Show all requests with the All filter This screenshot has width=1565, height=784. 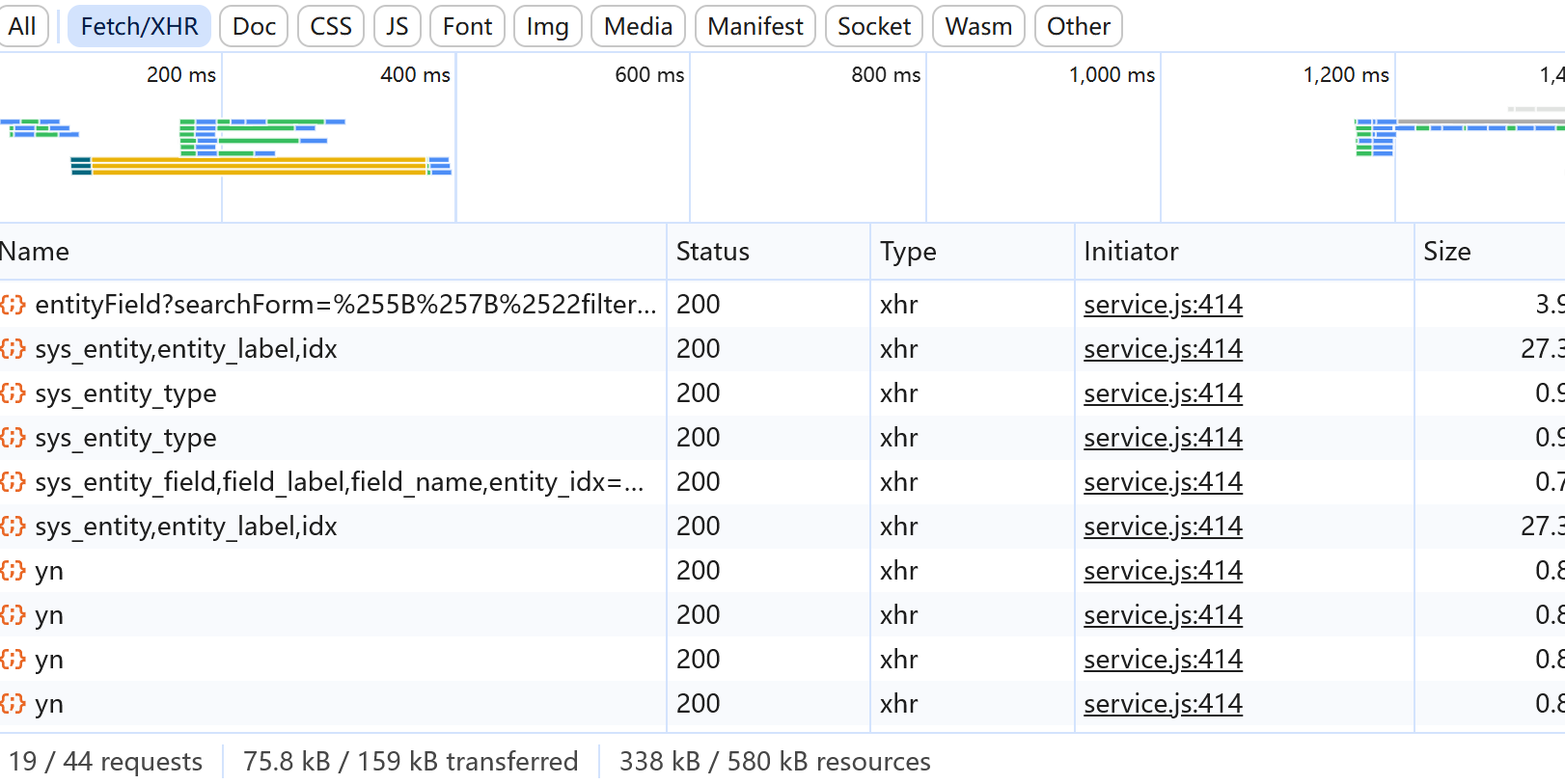22,26
